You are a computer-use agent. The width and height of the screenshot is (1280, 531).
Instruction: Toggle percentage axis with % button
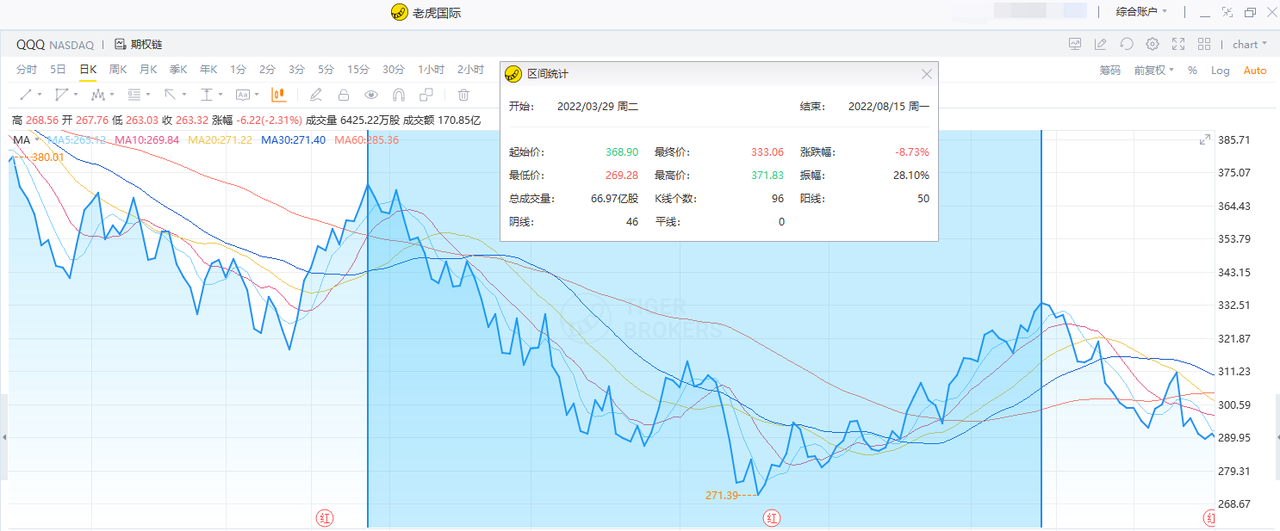coord(1192,70)
